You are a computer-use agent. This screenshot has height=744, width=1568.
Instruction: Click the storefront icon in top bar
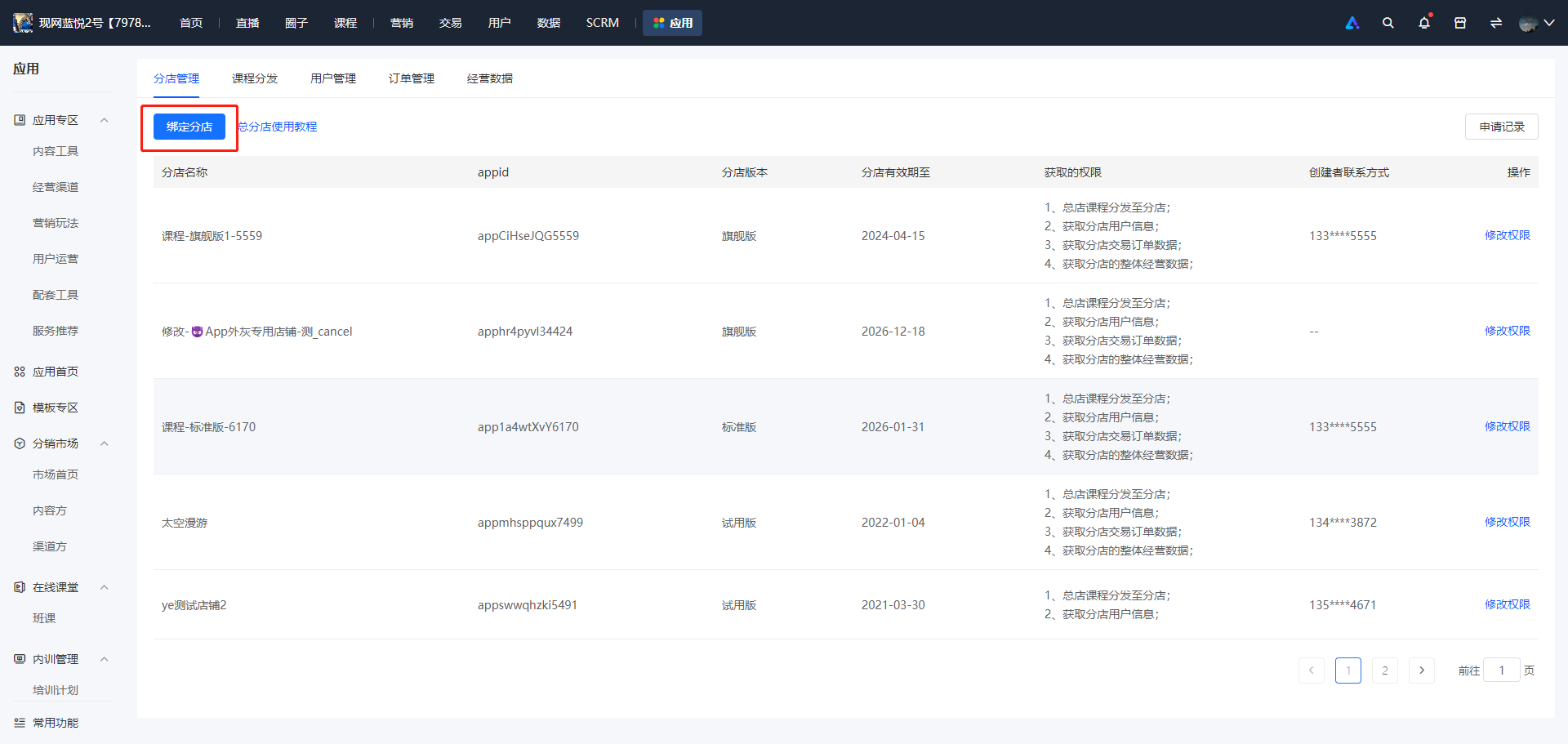tap(1460, 23)
